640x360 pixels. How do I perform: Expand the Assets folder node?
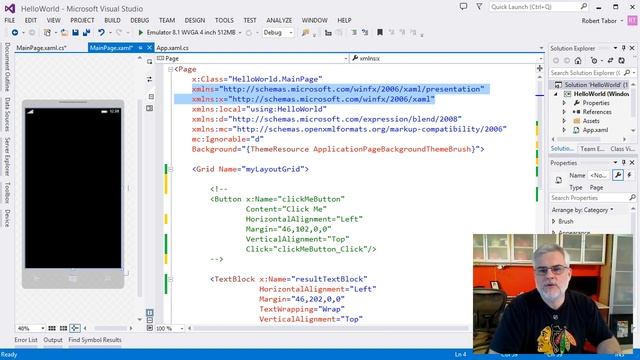click(x=564, y=121)
